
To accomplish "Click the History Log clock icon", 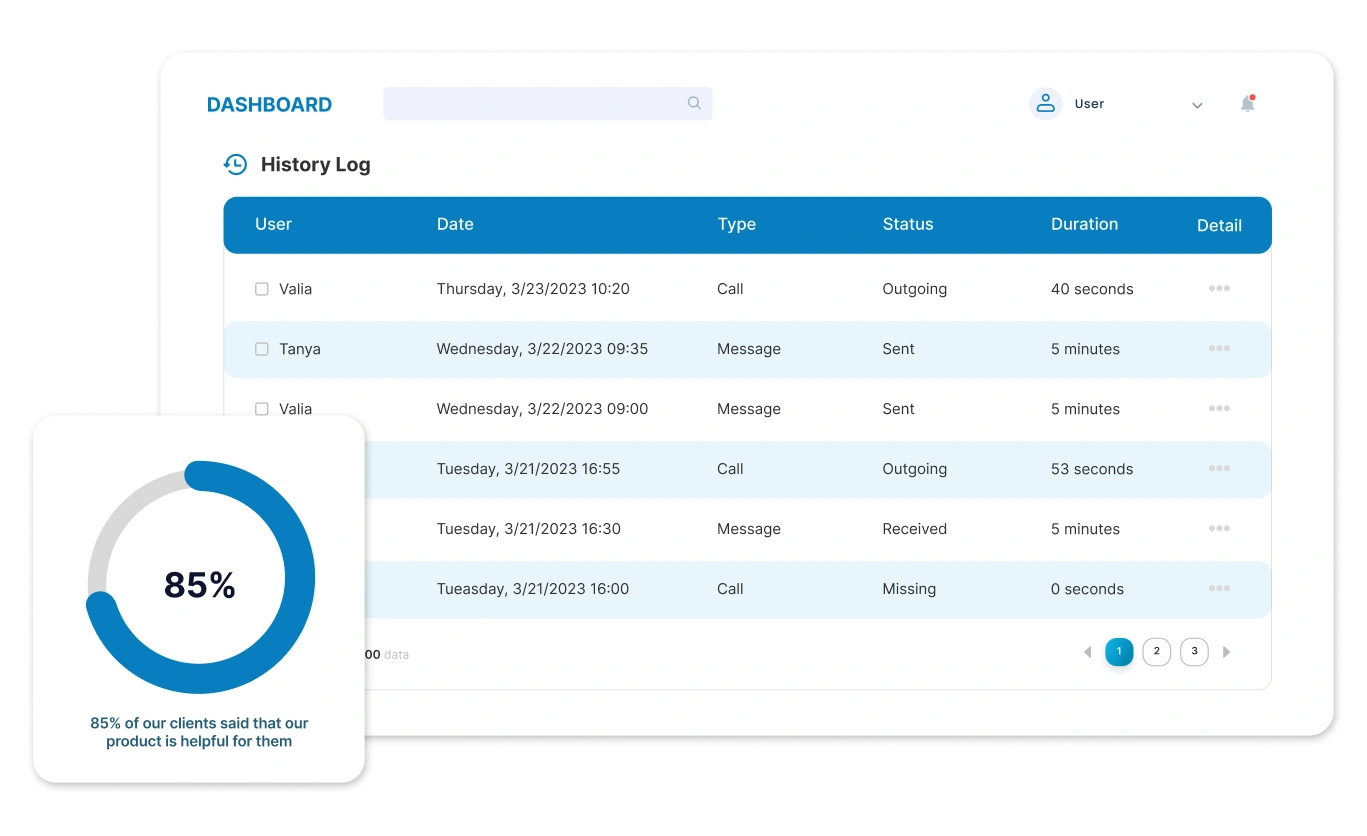I will [235, 164].
